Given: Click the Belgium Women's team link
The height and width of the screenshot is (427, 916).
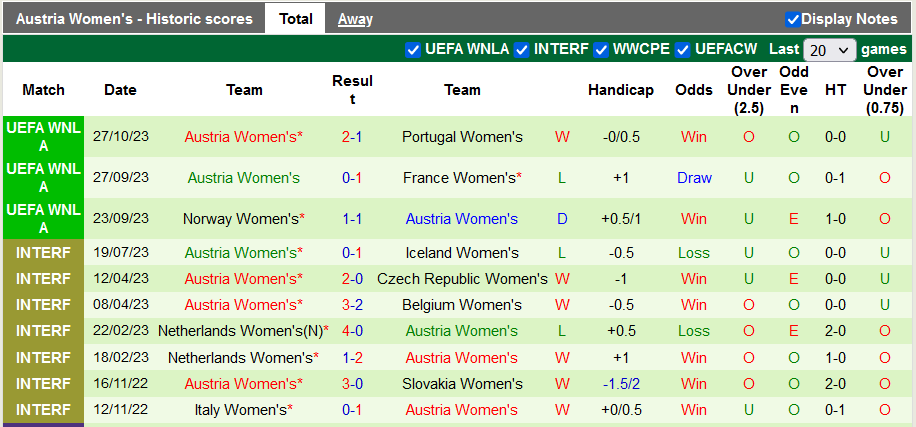Looking at the screenshot, I should point(462,305).
